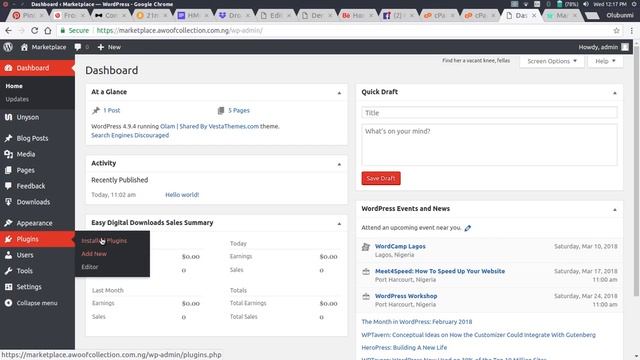This screenshot has width=640, height=360.
Task: Go to Updates under Dashboard
Action: coord(17,99)
